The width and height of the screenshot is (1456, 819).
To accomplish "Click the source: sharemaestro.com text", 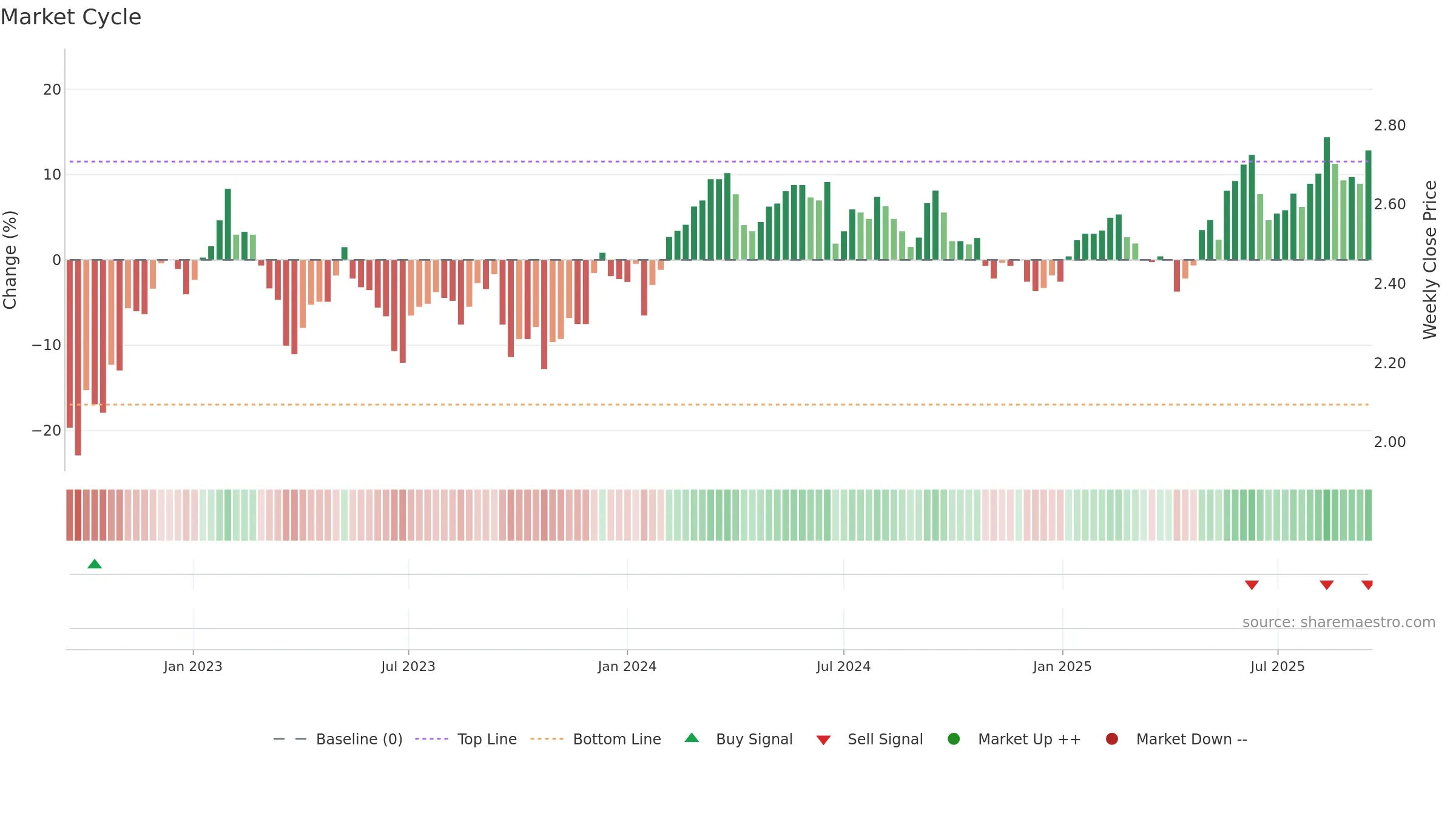I will (1339, 622).
